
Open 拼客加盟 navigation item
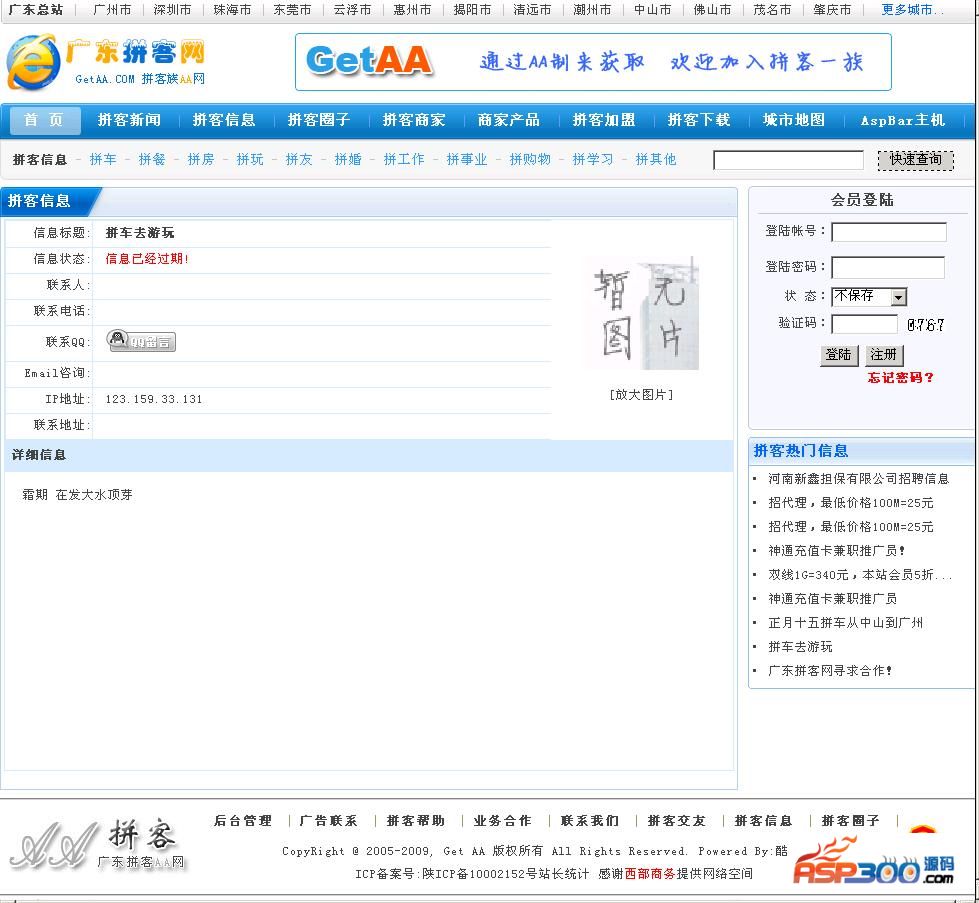click(x=604, y=120)
